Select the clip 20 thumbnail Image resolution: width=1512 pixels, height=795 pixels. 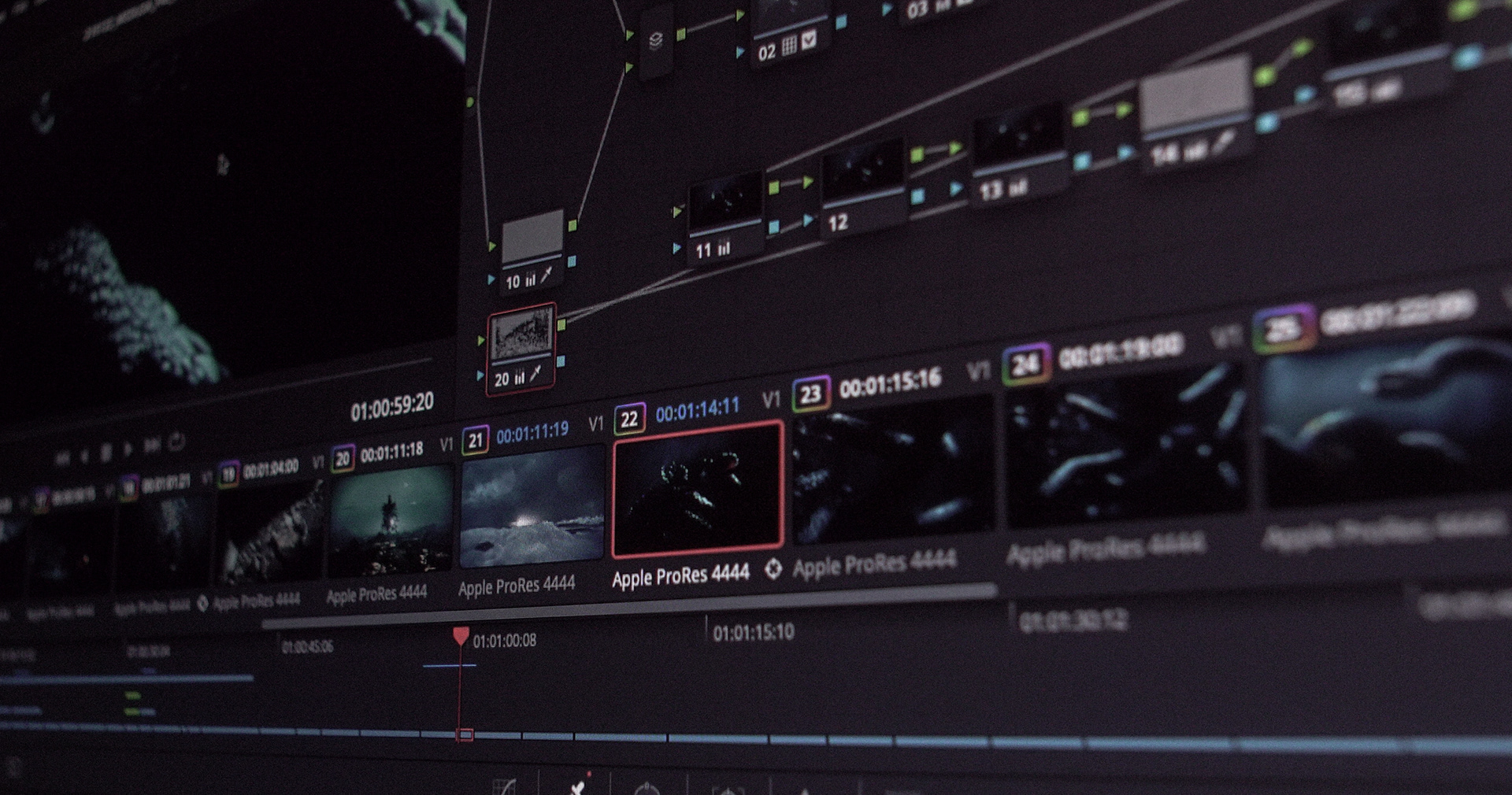click(391, 520)
